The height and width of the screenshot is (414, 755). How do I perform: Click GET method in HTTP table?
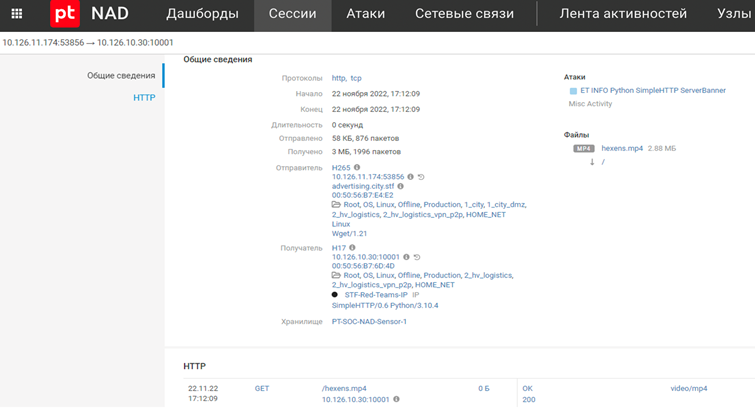click(x=262, y=388)
